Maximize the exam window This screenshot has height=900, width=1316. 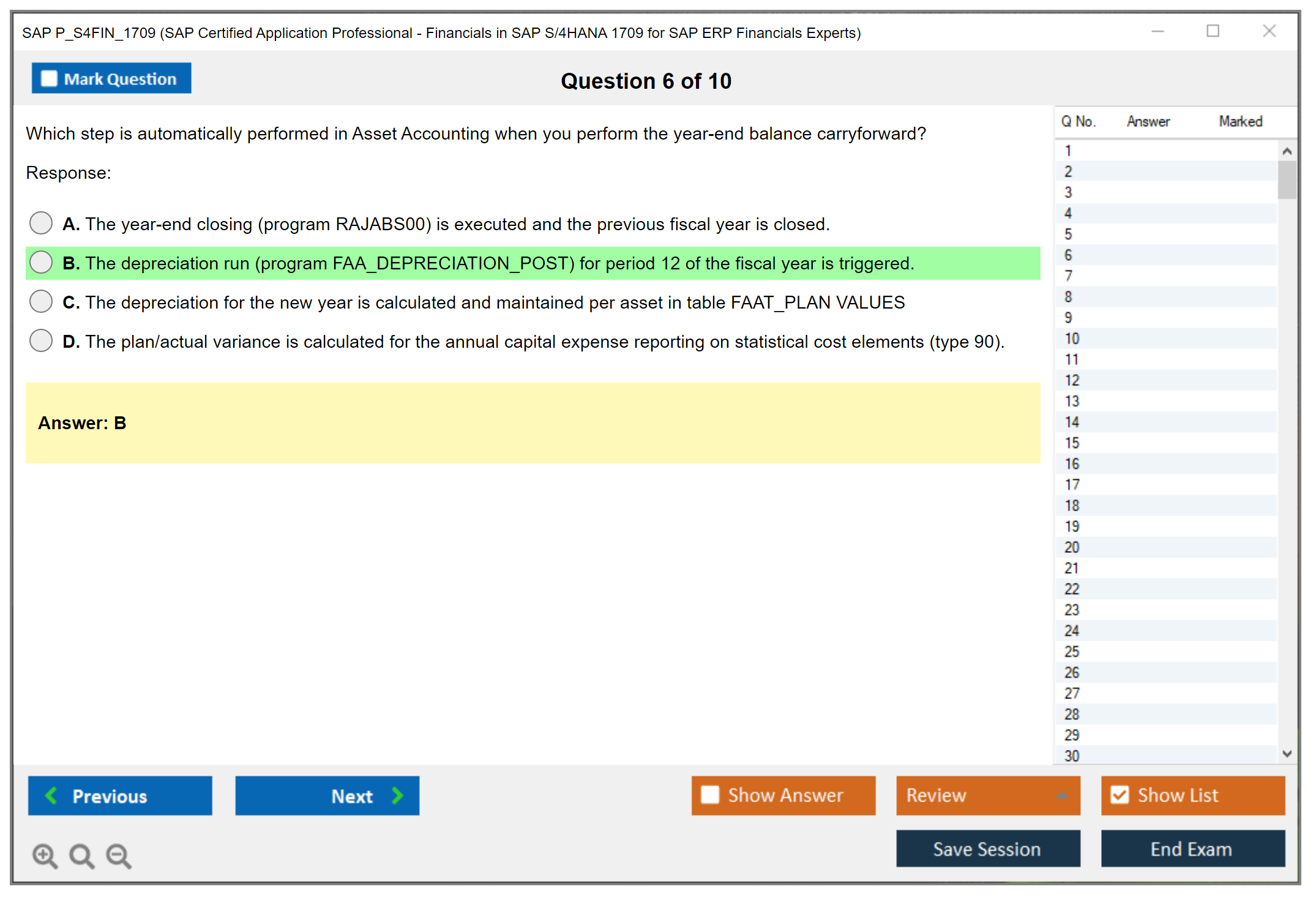pos(1213,31)
